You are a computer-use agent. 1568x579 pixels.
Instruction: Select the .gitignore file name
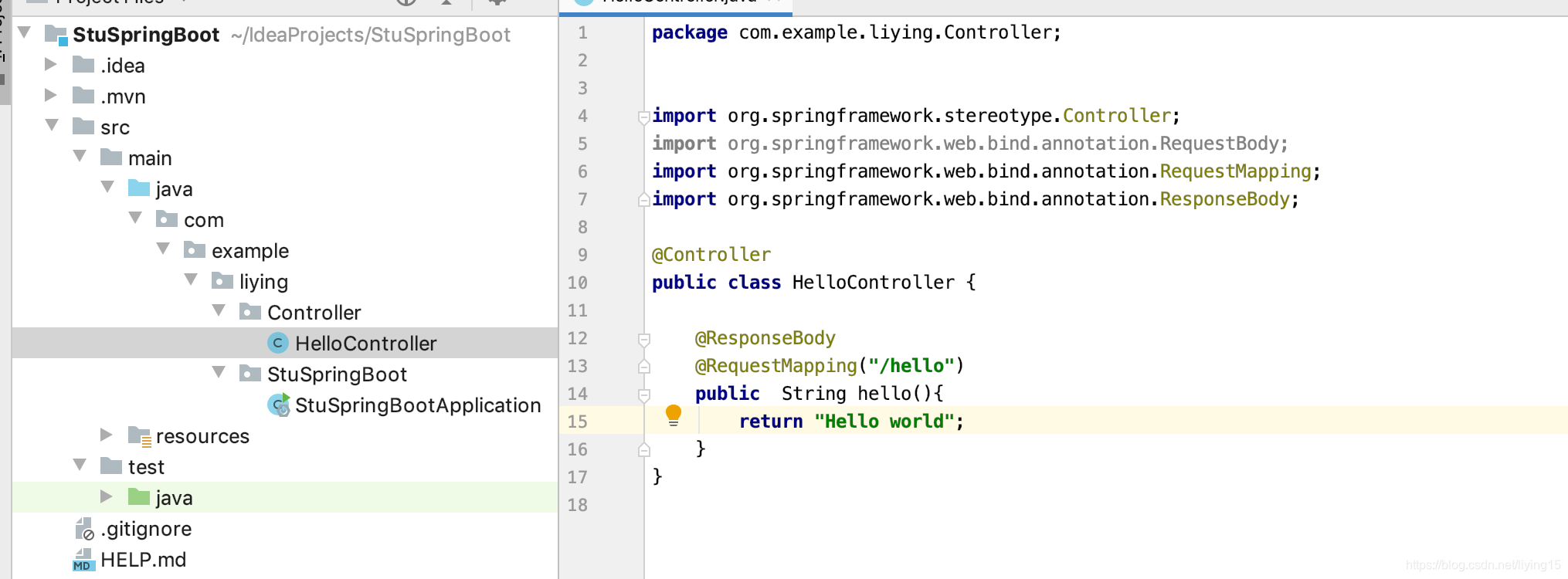146,530
